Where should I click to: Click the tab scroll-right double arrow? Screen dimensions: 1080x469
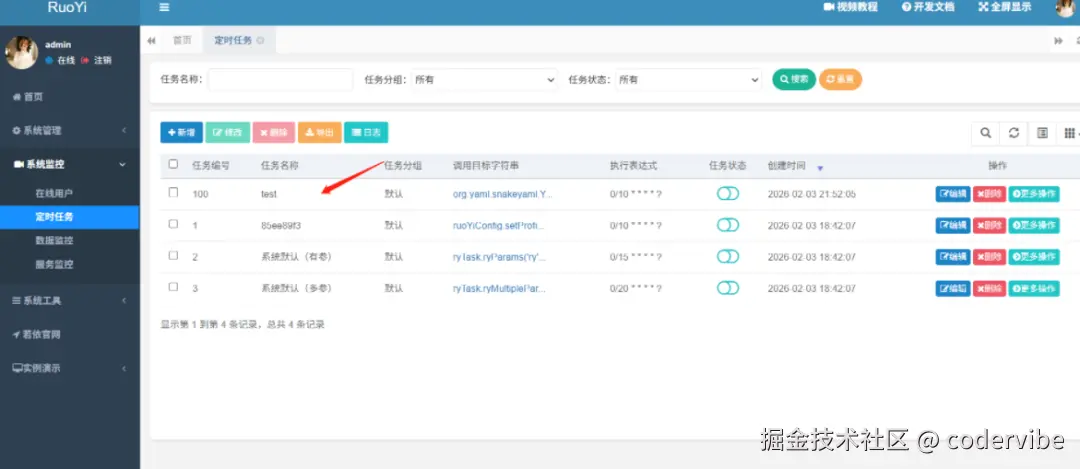click(1059, 41)
